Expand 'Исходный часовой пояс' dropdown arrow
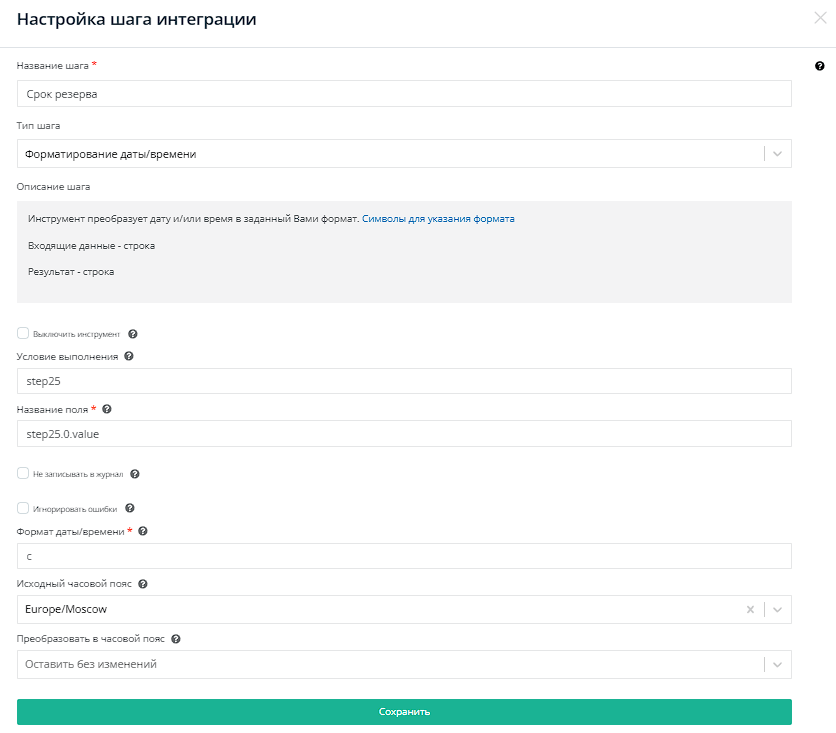The image size is (836, 733). coord(778,609)
